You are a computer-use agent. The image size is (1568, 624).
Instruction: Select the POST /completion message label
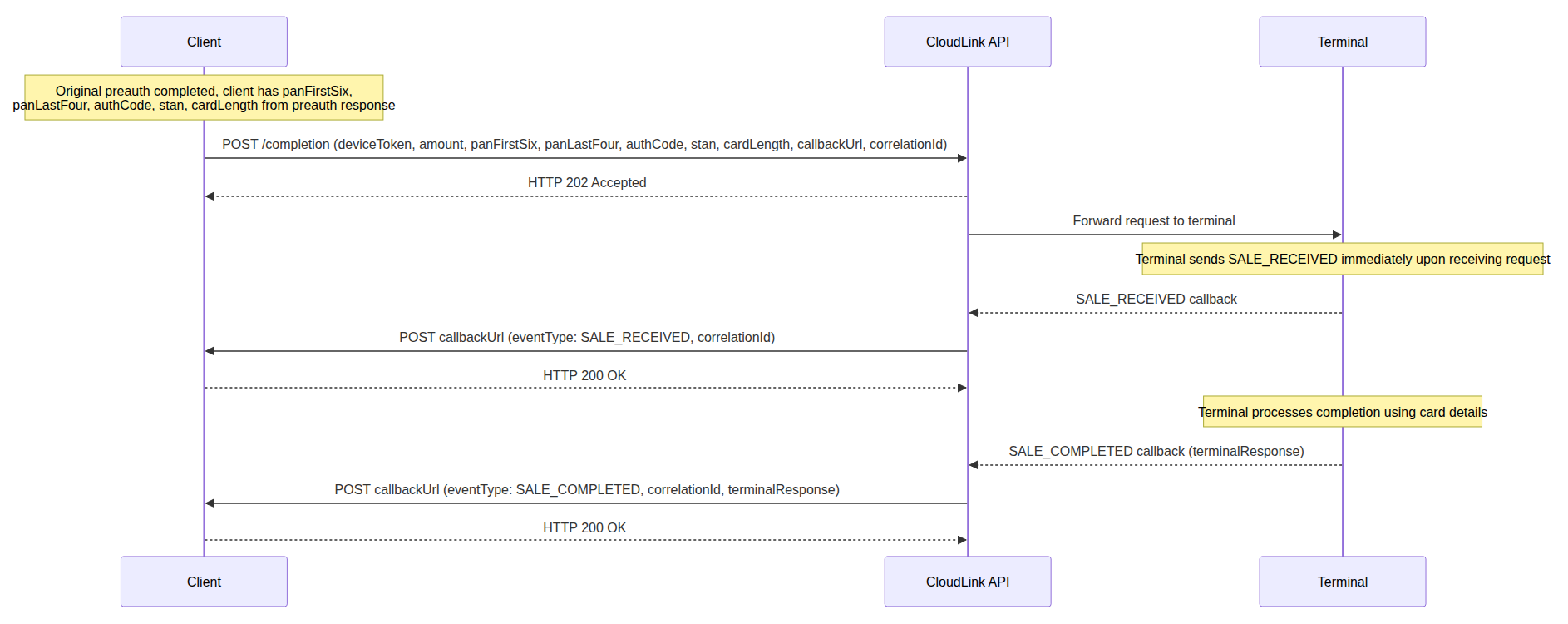point(584,144)
